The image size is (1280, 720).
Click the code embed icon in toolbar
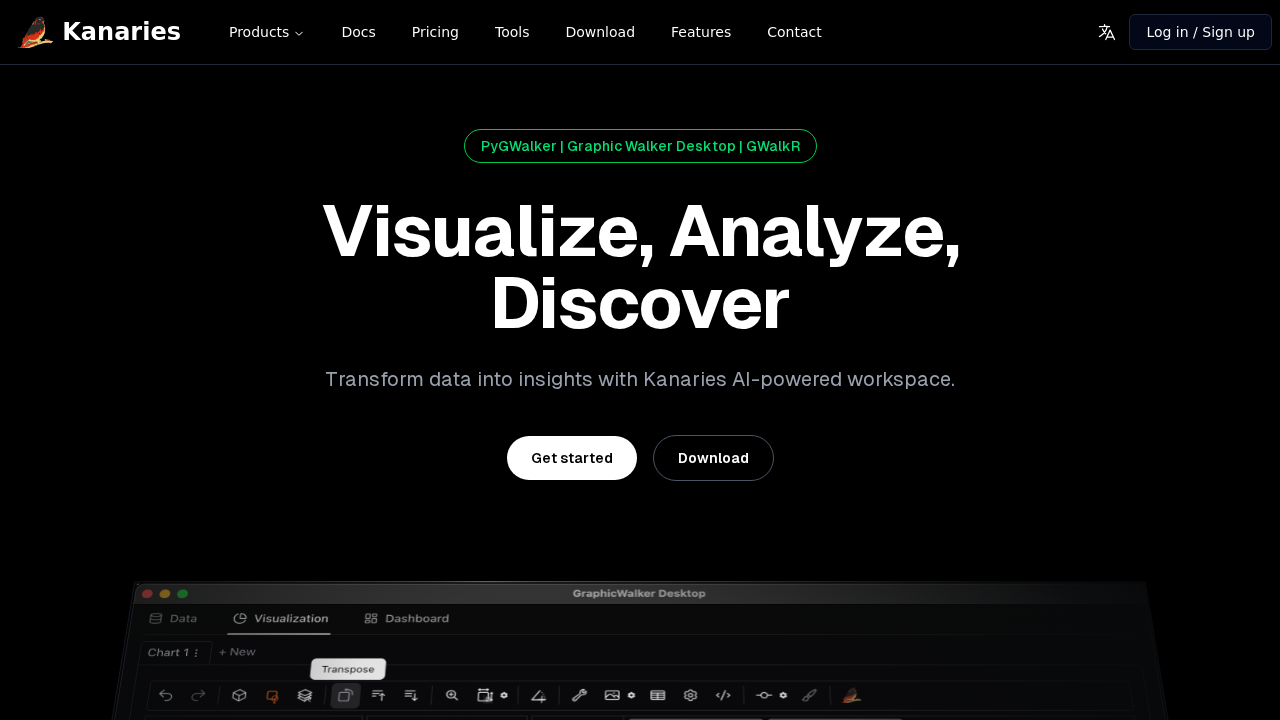pos(723,695)
